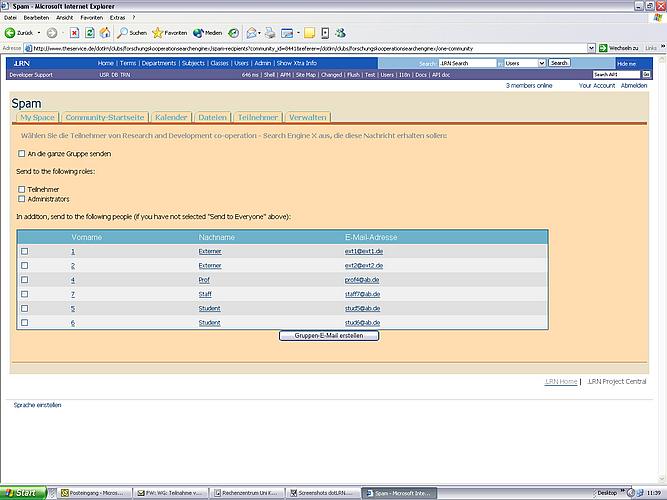Switch to the Kalender tab
Image resolution: width=667 pixels, height=500 pixels.
tap(171, 117)
